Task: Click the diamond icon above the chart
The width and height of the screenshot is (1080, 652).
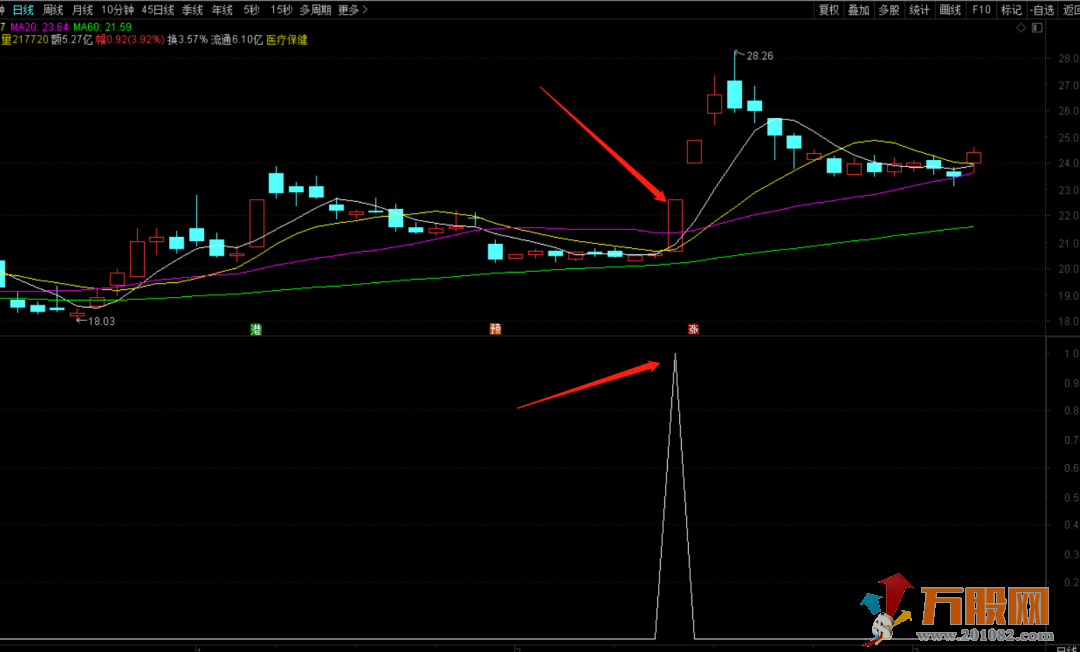Action: point(1021,28)
